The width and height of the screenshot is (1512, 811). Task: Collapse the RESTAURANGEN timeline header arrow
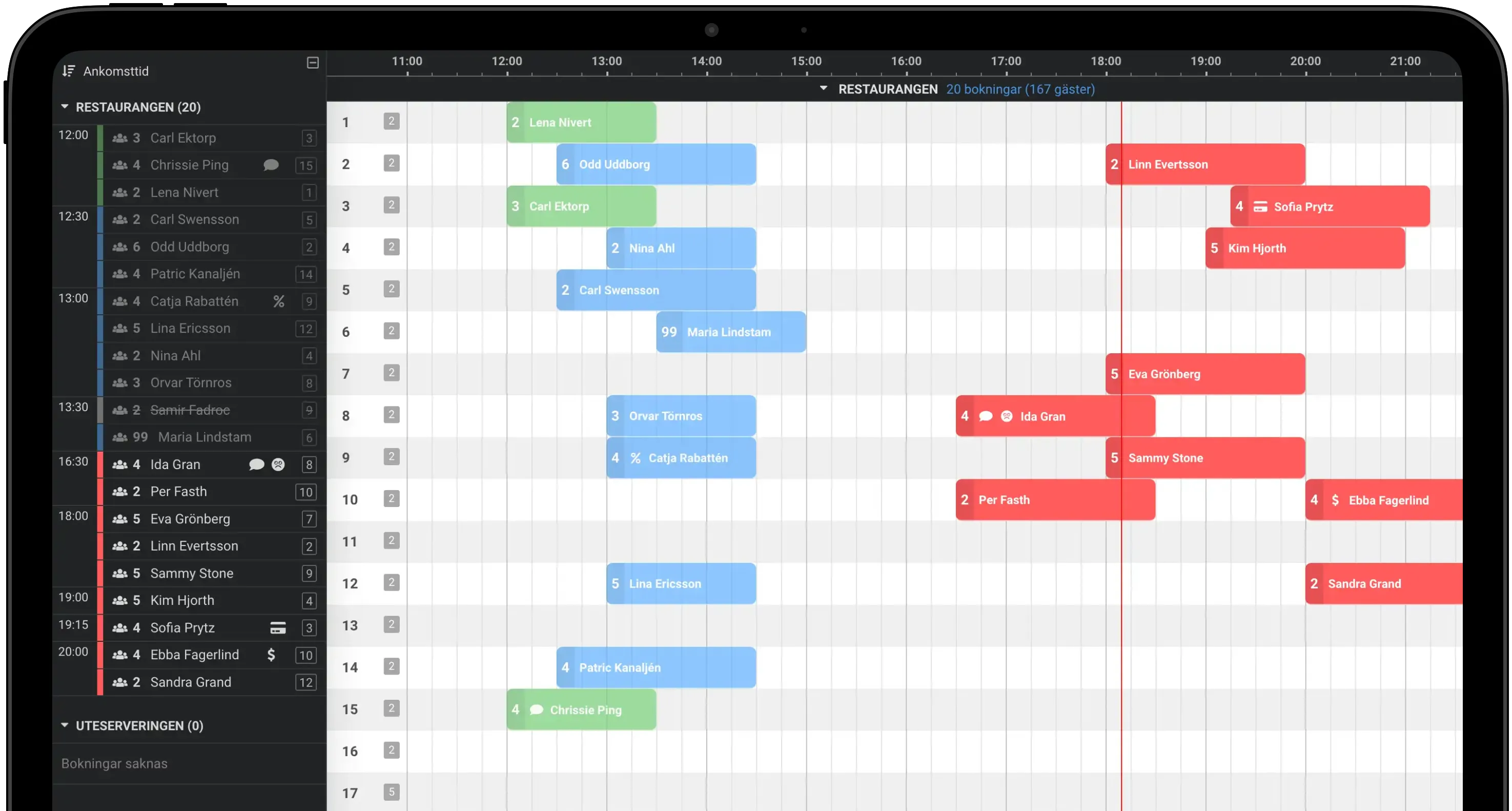point(824,89)
